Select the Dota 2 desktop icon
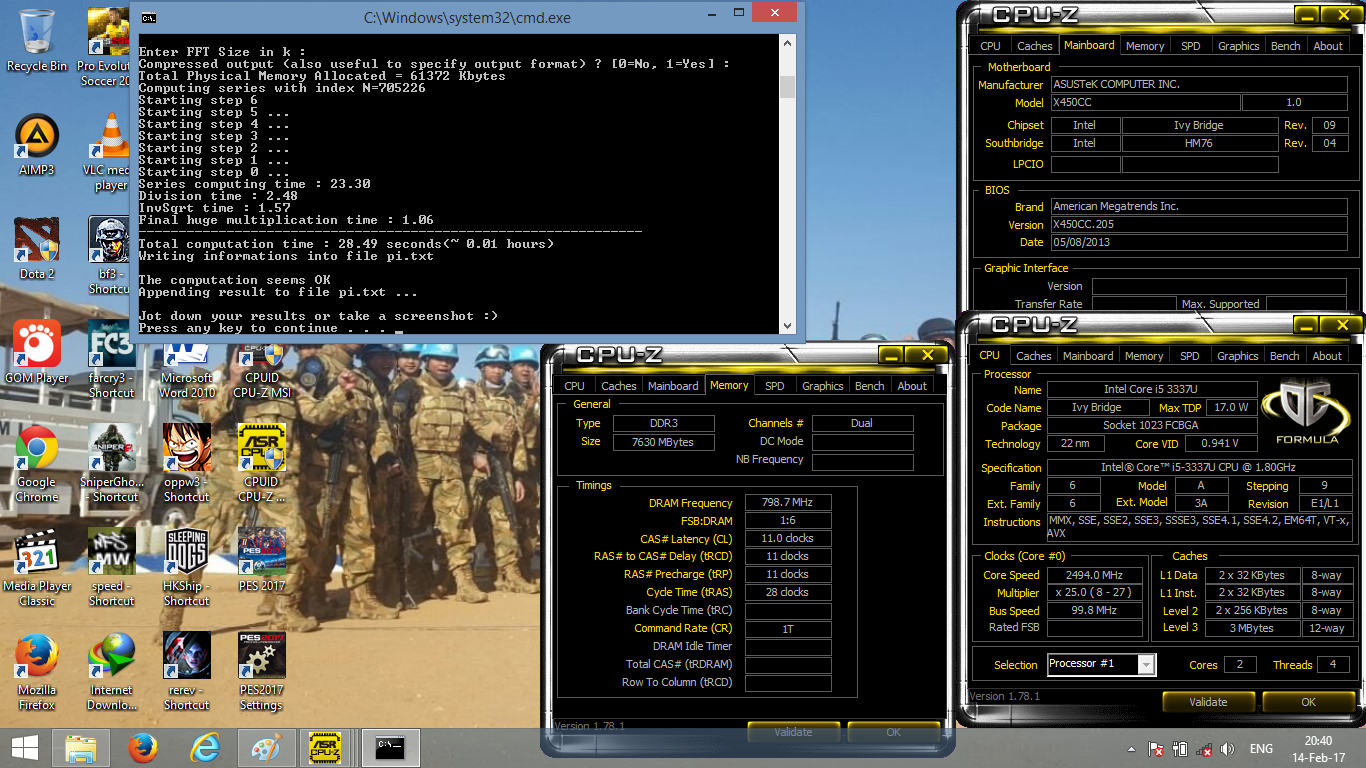The image size is (1366, 768). [x=37, y=249]
